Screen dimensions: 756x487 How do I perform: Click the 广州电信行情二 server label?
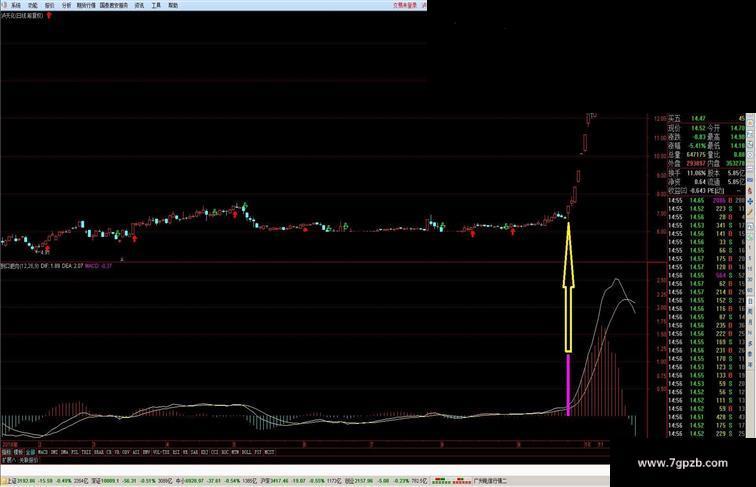coord(490,481)
